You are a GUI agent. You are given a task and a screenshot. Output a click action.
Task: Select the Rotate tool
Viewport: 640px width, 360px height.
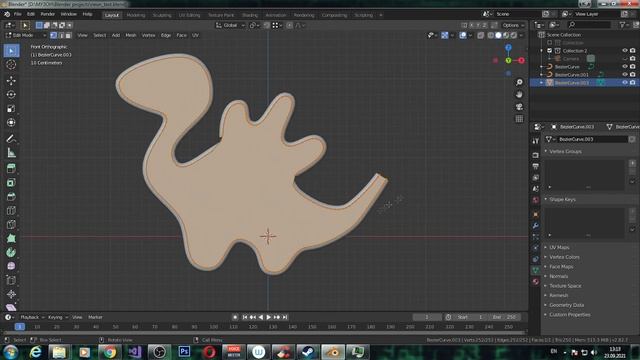(11, 94)
